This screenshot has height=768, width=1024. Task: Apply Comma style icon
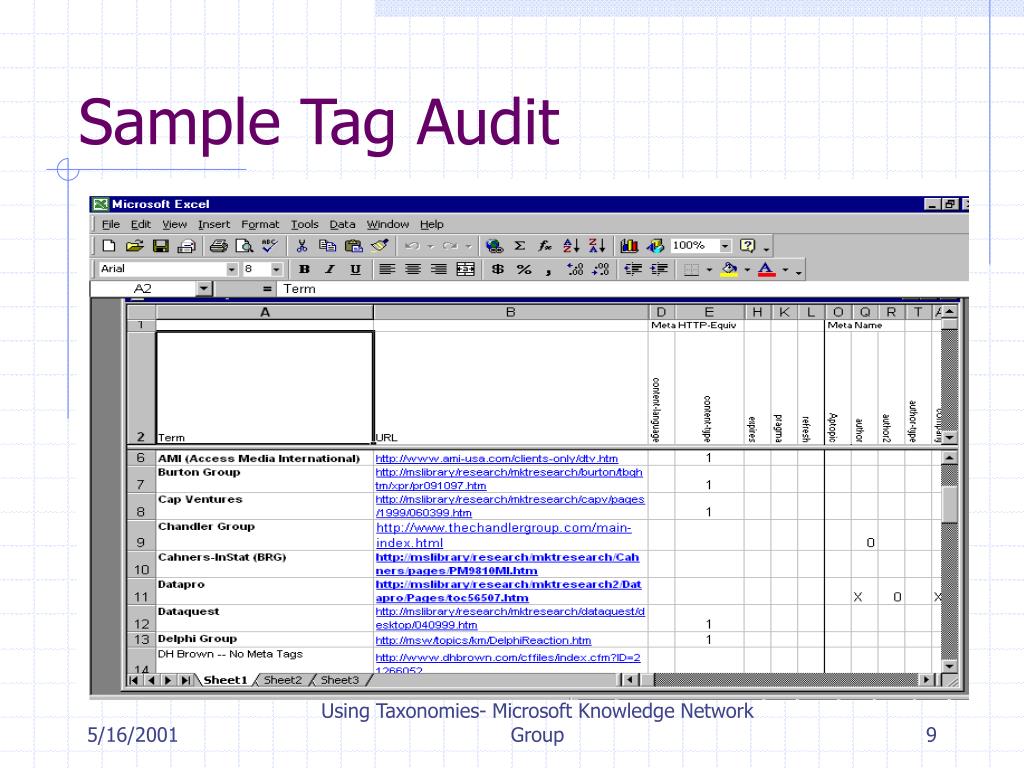(549, 269)
